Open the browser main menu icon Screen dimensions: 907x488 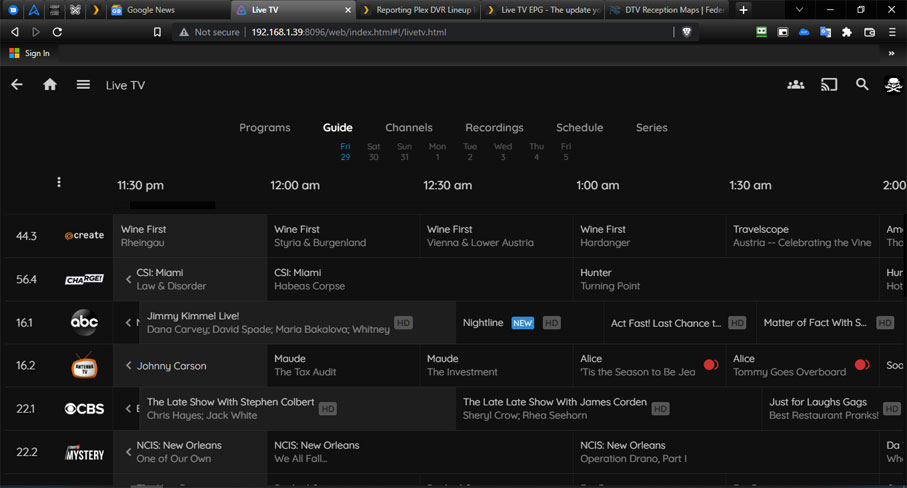click(893, 32)
